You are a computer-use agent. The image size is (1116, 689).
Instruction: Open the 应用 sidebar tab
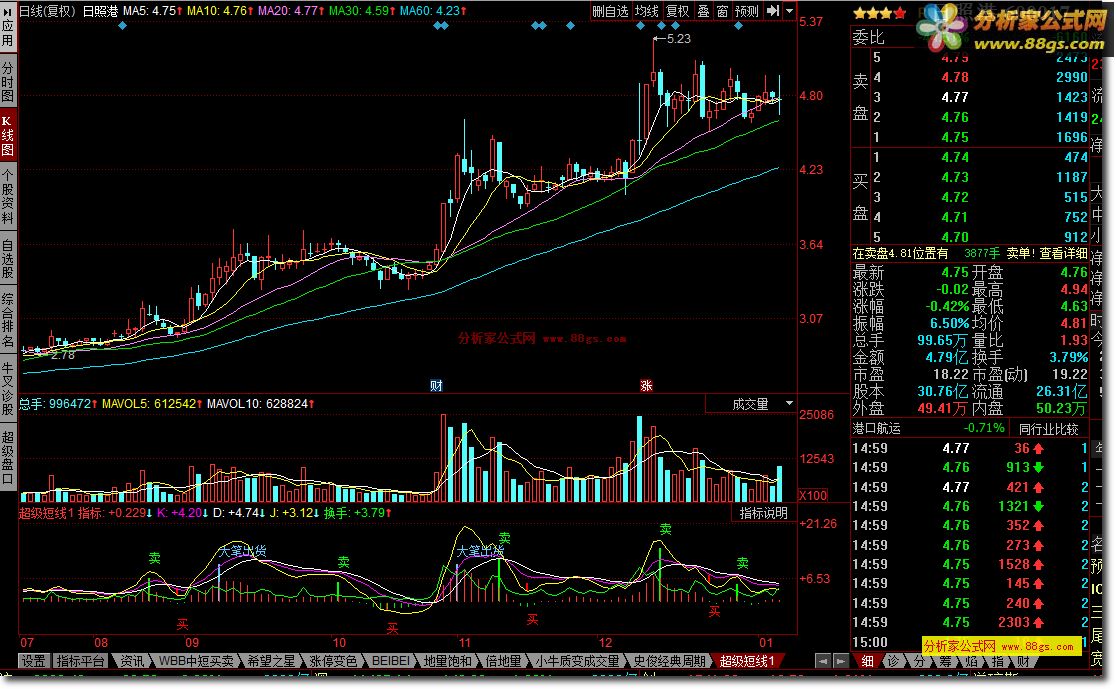click(8, 26)
